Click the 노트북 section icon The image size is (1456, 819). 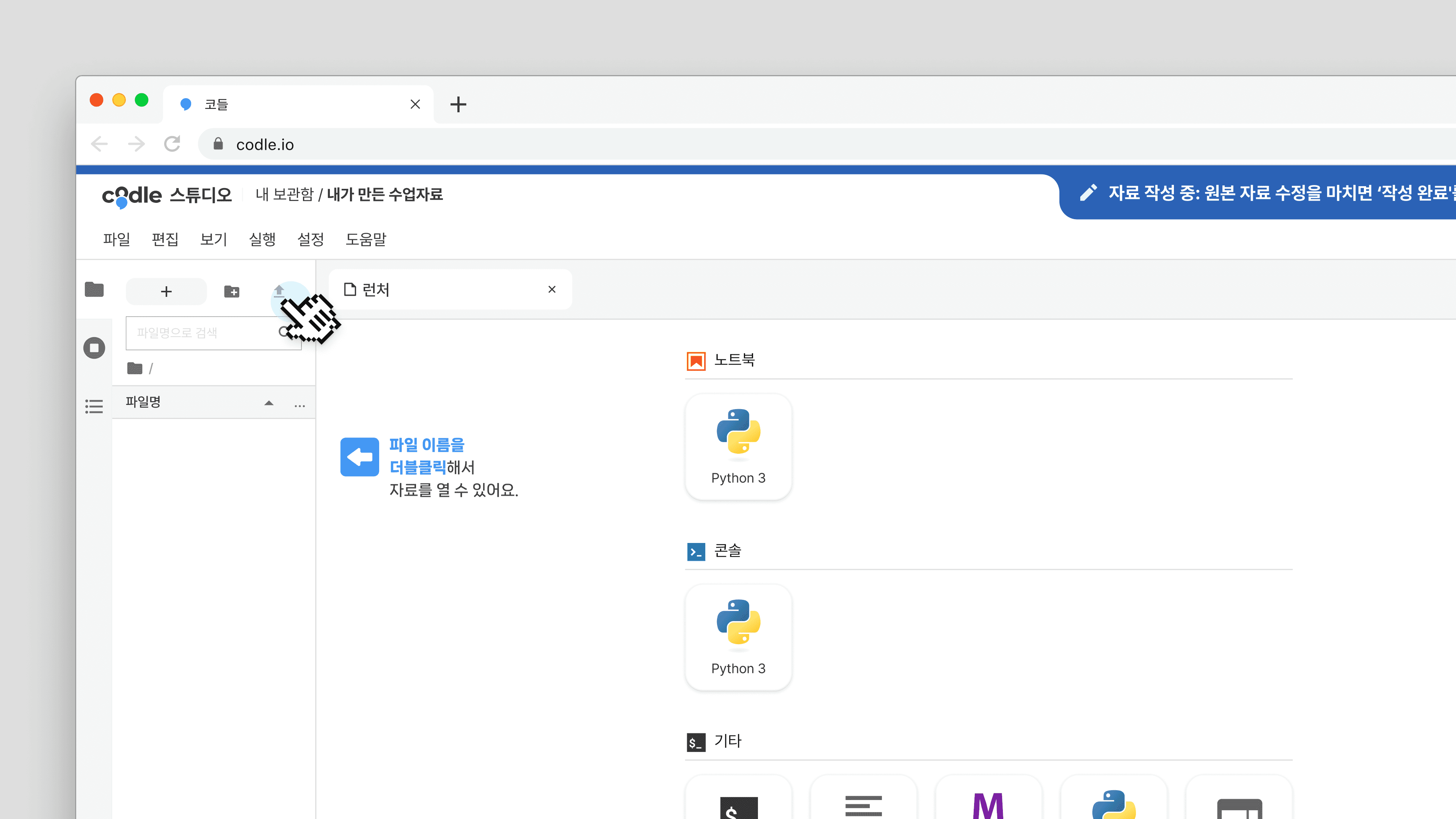(696, 361)
